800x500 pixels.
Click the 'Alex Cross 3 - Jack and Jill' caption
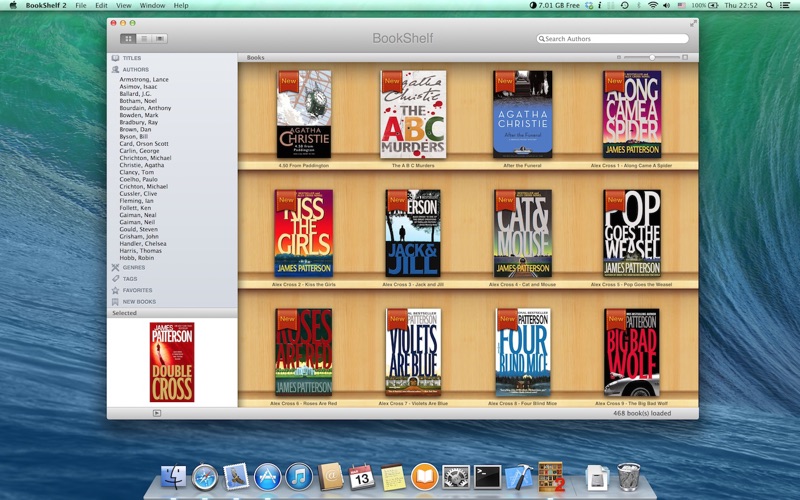pyautogui.click(x=413, y=285)
